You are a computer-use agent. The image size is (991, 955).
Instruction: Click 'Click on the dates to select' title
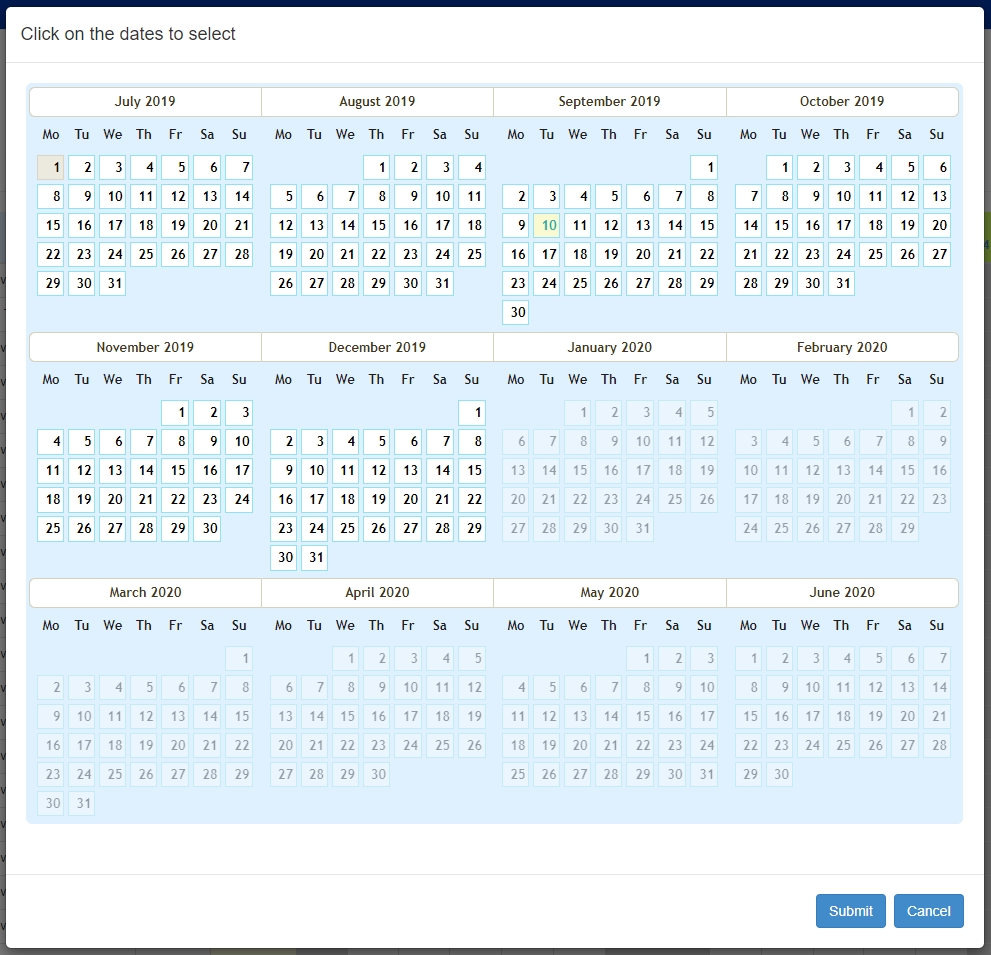128,33
